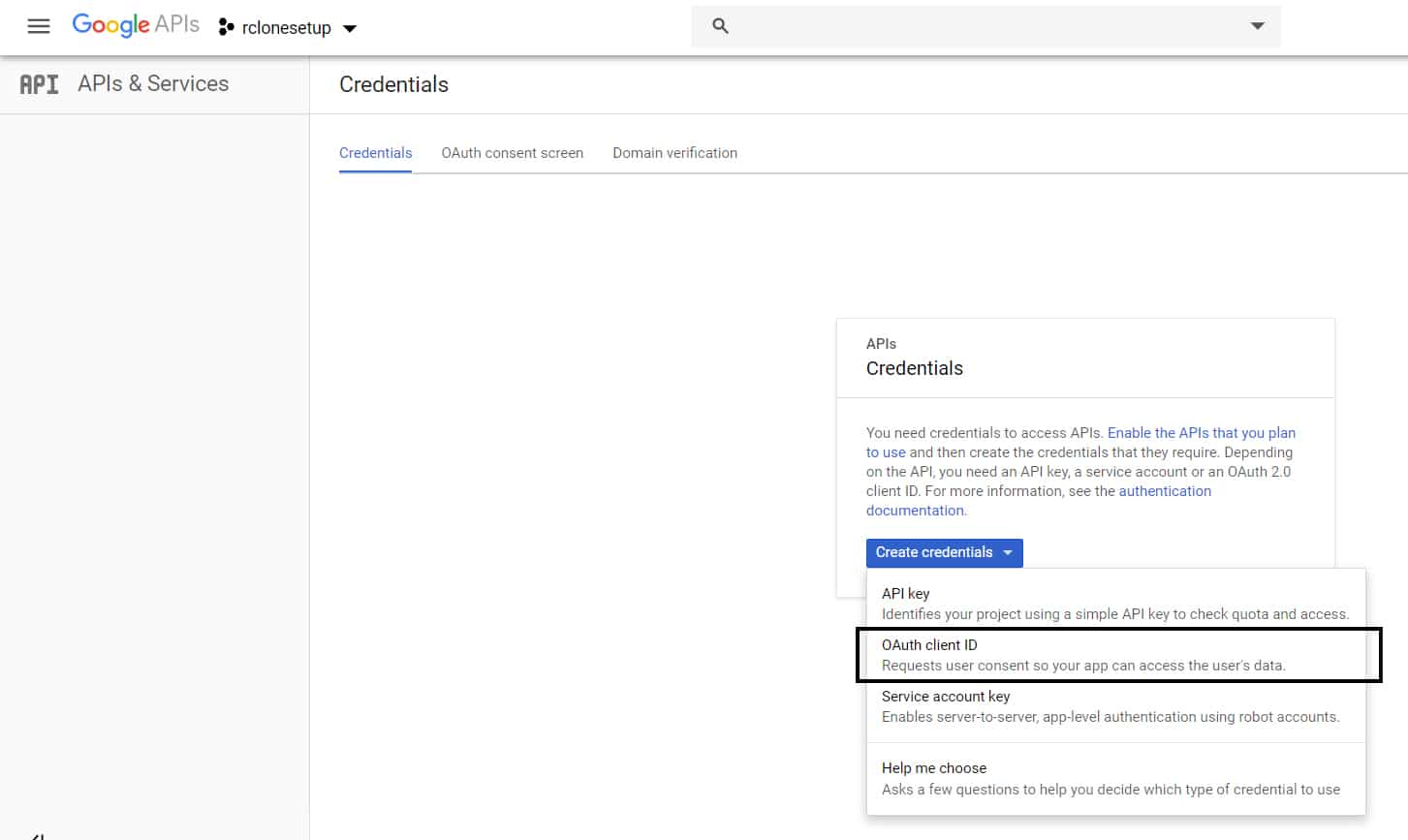Click the Google APIs logo
Viewport: 1408px width, 840px height.
(x=136, y=25)
